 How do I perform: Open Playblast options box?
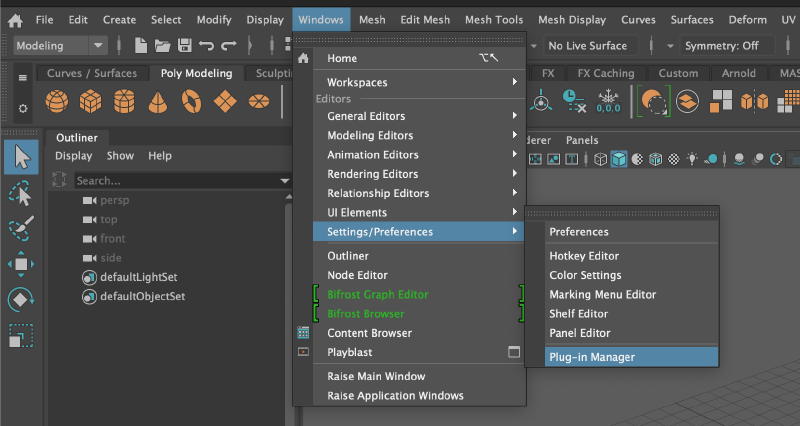click(x=514, y=352)
